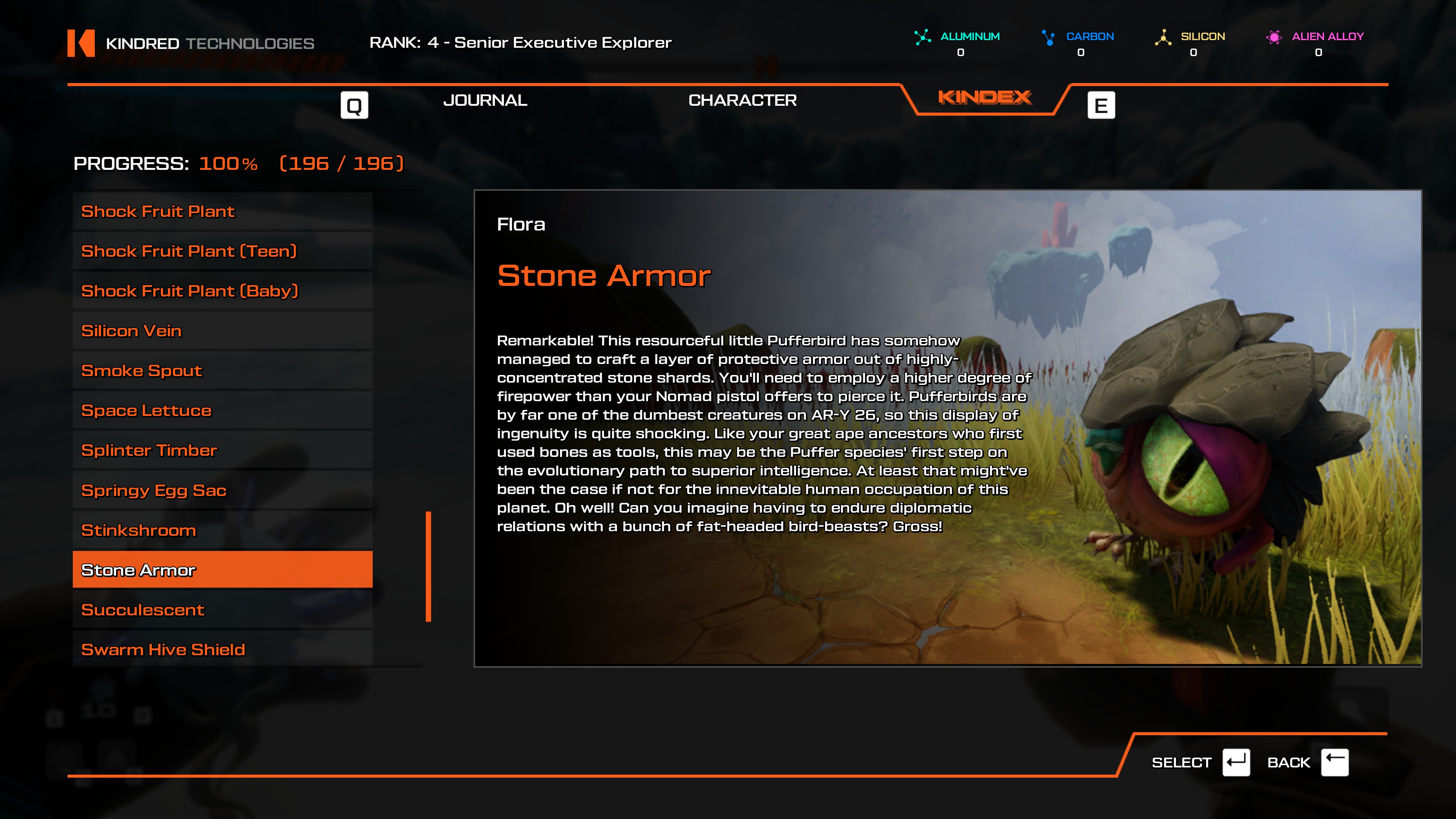Select the Shock Fruit Plant entry

pos(223,211)
